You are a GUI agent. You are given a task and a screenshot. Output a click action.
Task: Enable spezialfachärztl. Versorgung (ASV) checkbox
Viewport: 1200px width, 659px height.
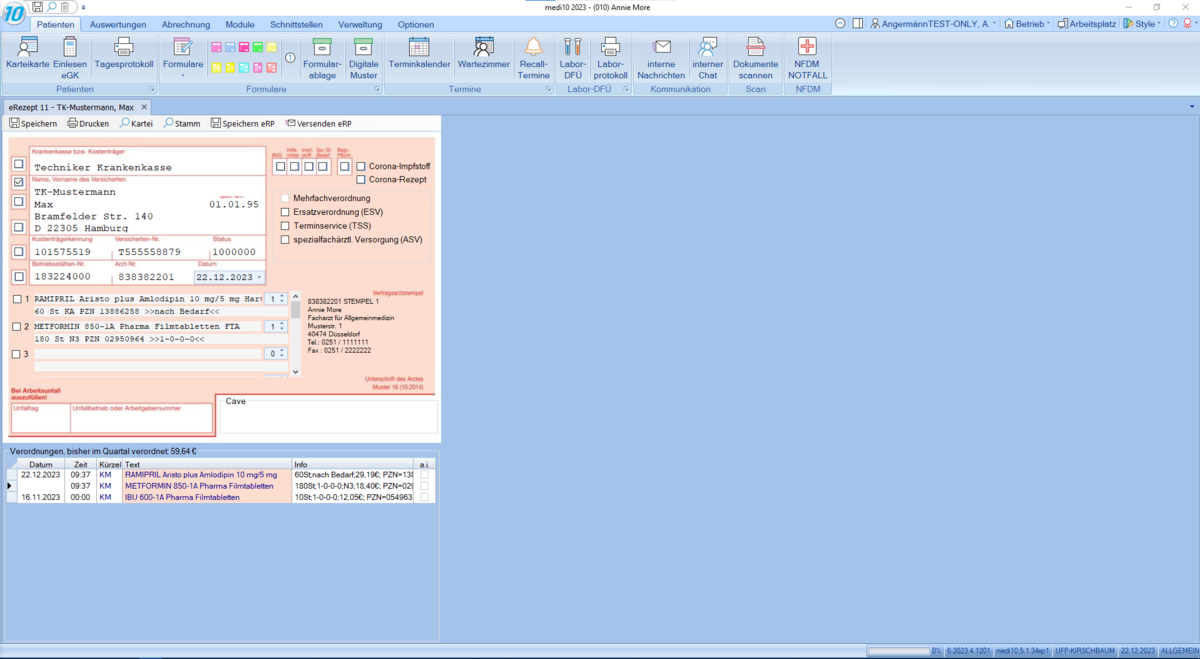click(x=286, y=240)
